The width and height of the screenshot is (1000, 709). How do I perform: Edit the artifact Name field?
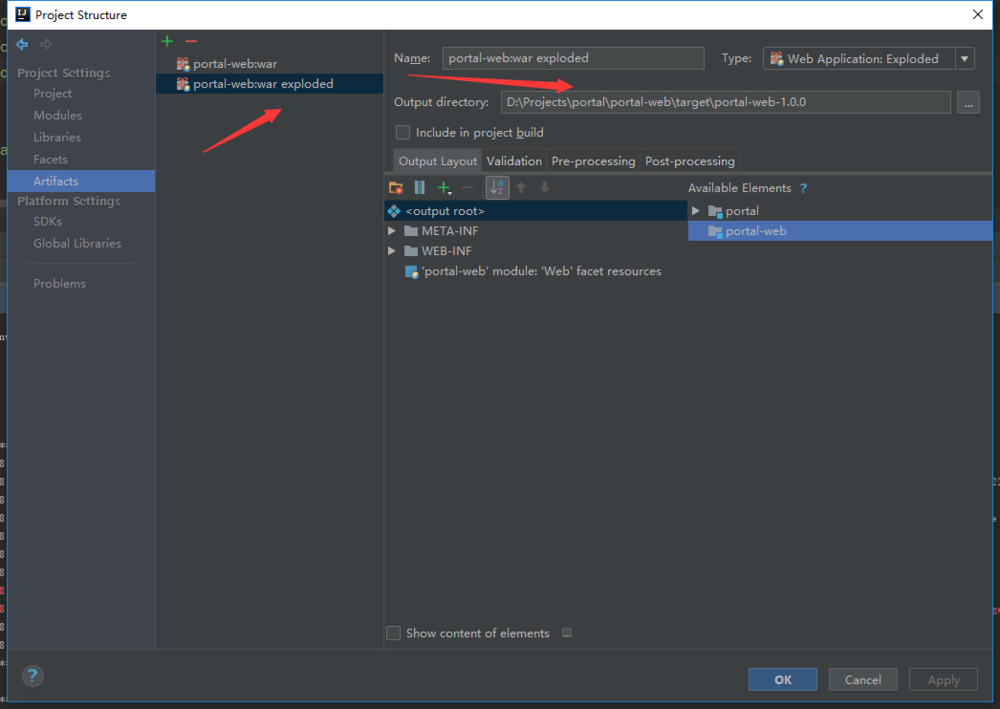573,58
